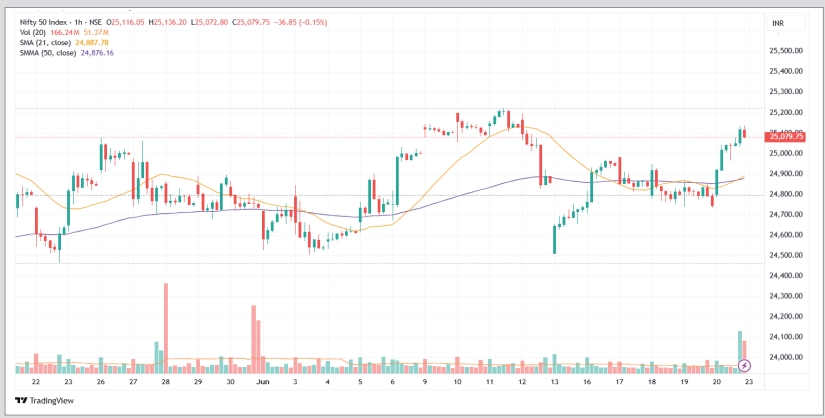Click the 24,600.00 price axis label
825x418 pixels.
(x=786, y=235)
